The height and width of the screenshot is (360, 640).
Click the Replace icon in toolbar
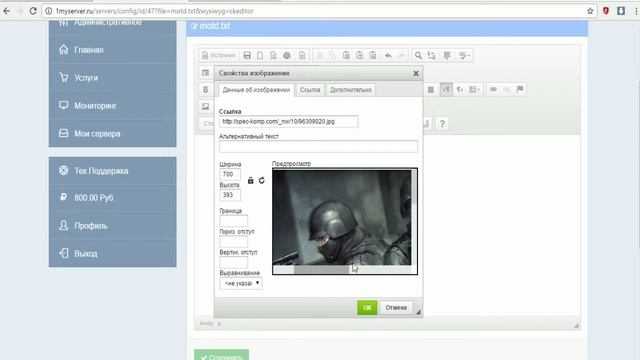tap(431, 56)
